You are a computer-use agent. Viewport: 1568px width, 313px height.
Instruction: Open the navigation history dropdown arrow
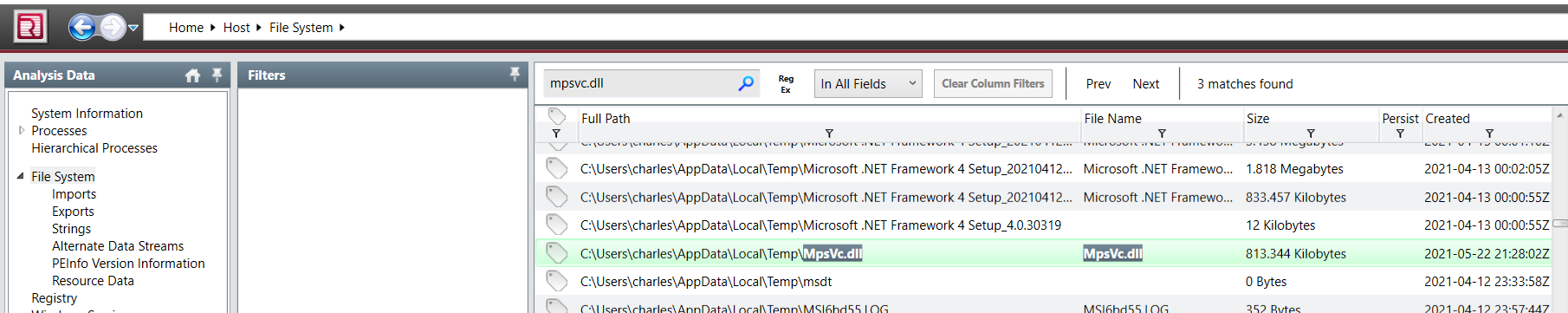coord(133,28)
